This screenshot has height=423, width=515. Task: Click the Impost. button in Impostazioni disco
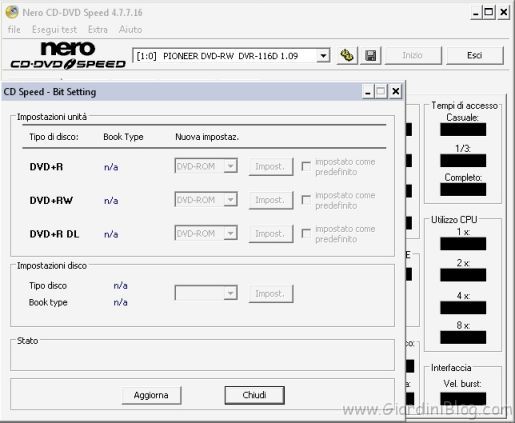271,294
